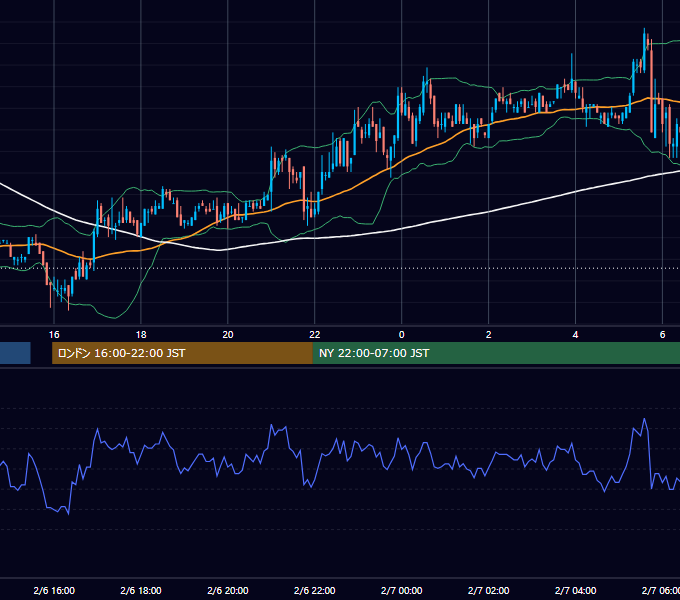The height and width of the screenshot is (600, 680).
Task: Click the 0 hour axis label
Action: [x=402, y=335]
